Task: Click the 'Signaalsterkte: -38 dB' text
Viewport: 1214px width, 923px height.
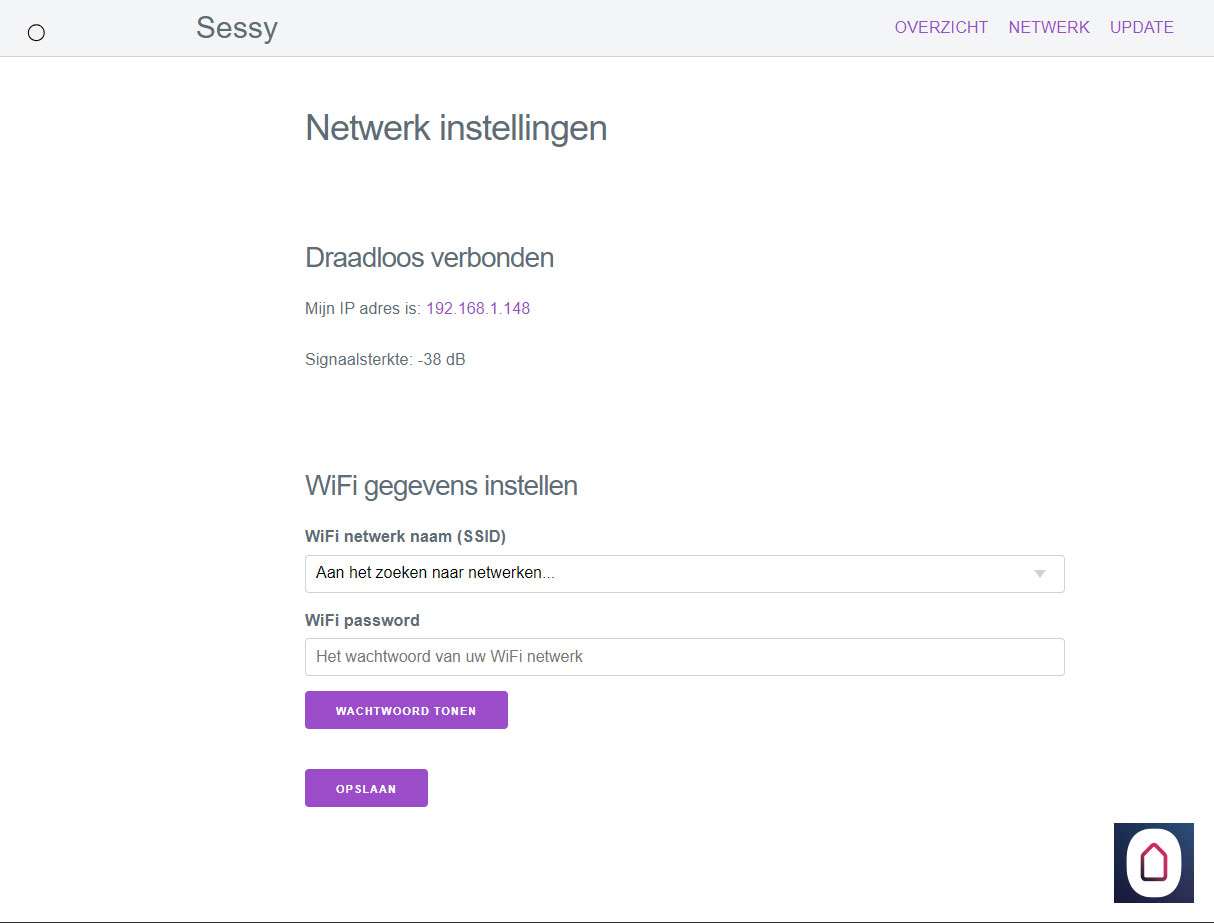Action: [385, 360]
